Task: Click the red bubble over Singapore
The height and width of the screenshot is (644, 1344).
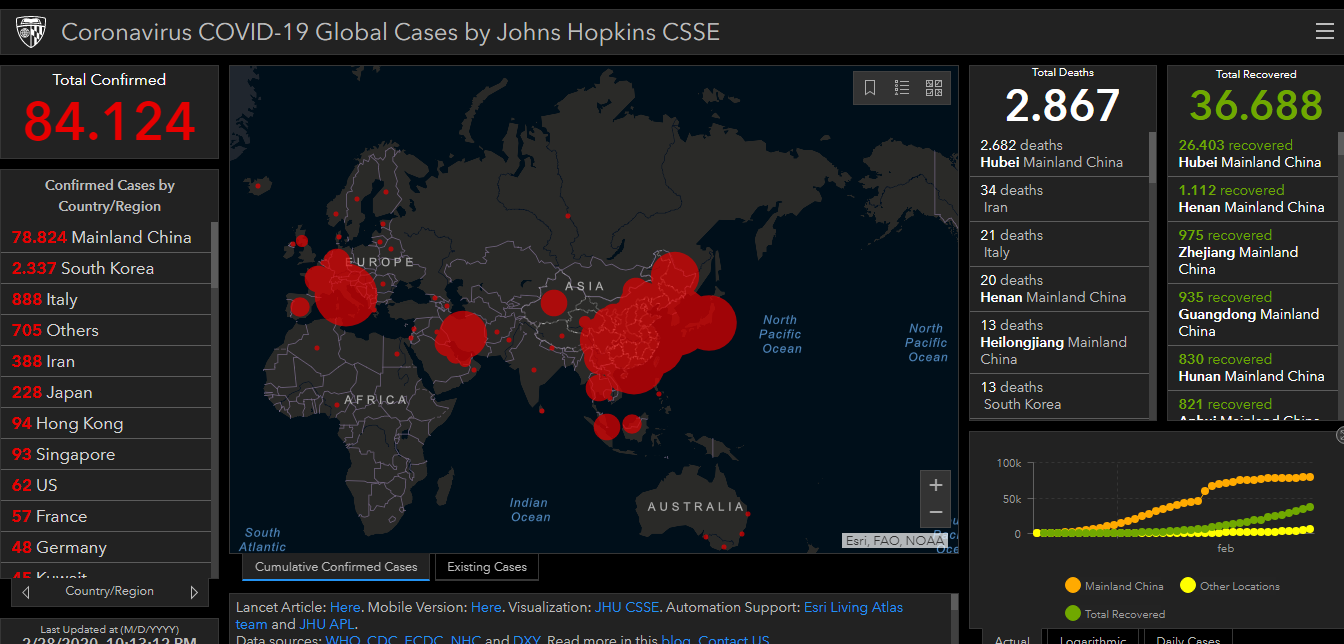Action: pyautogui.click(x=607, y=428)
